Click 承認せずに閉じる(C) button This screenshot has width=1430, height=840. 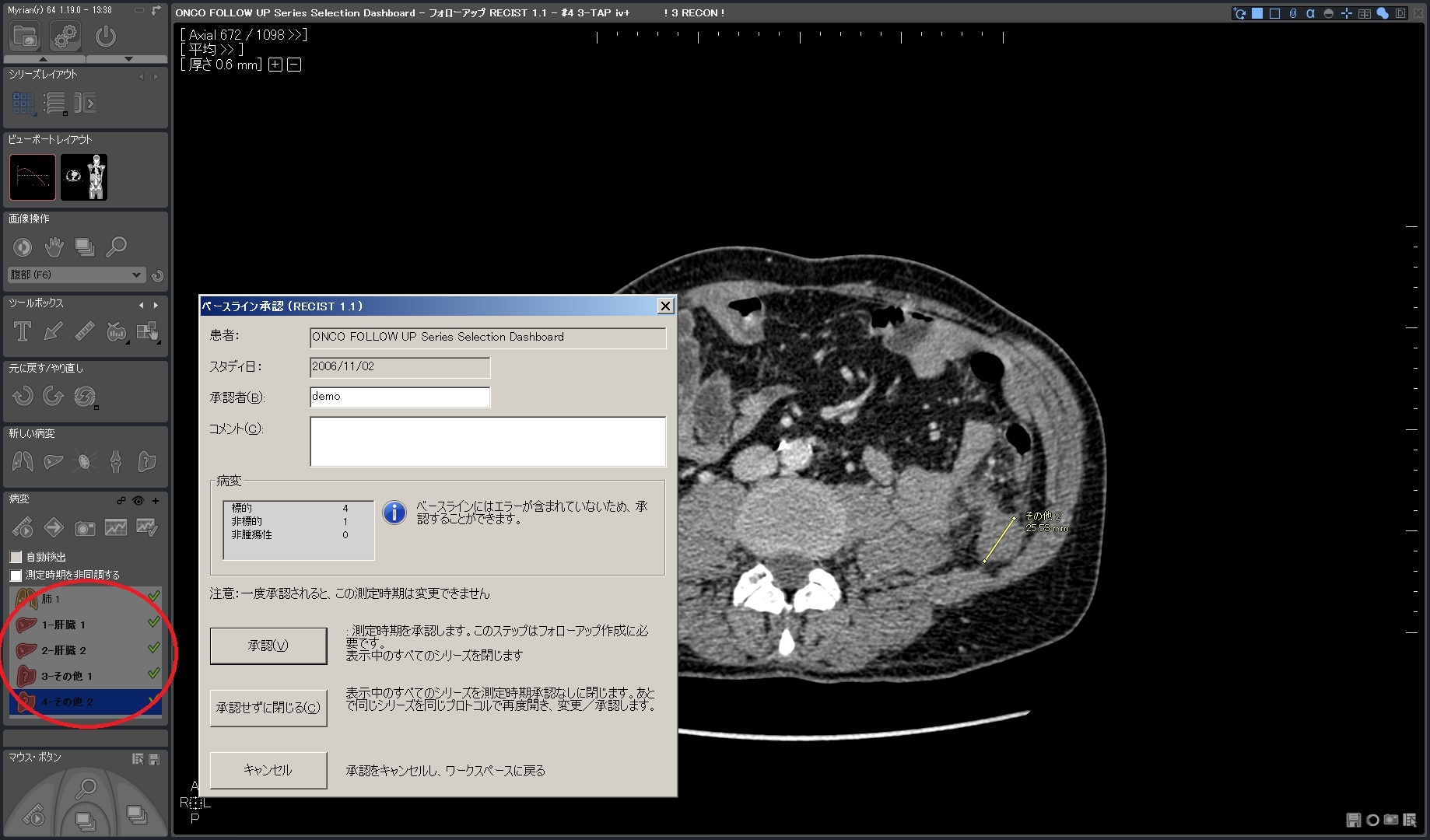point(268,708)
